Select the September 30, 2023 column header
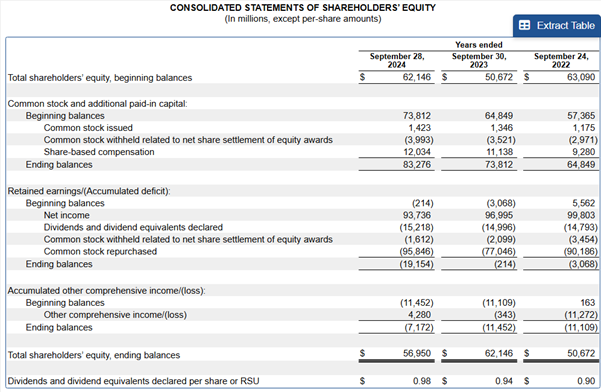The image size is (601, 392). pyautogui.click(x=479, y=61)
